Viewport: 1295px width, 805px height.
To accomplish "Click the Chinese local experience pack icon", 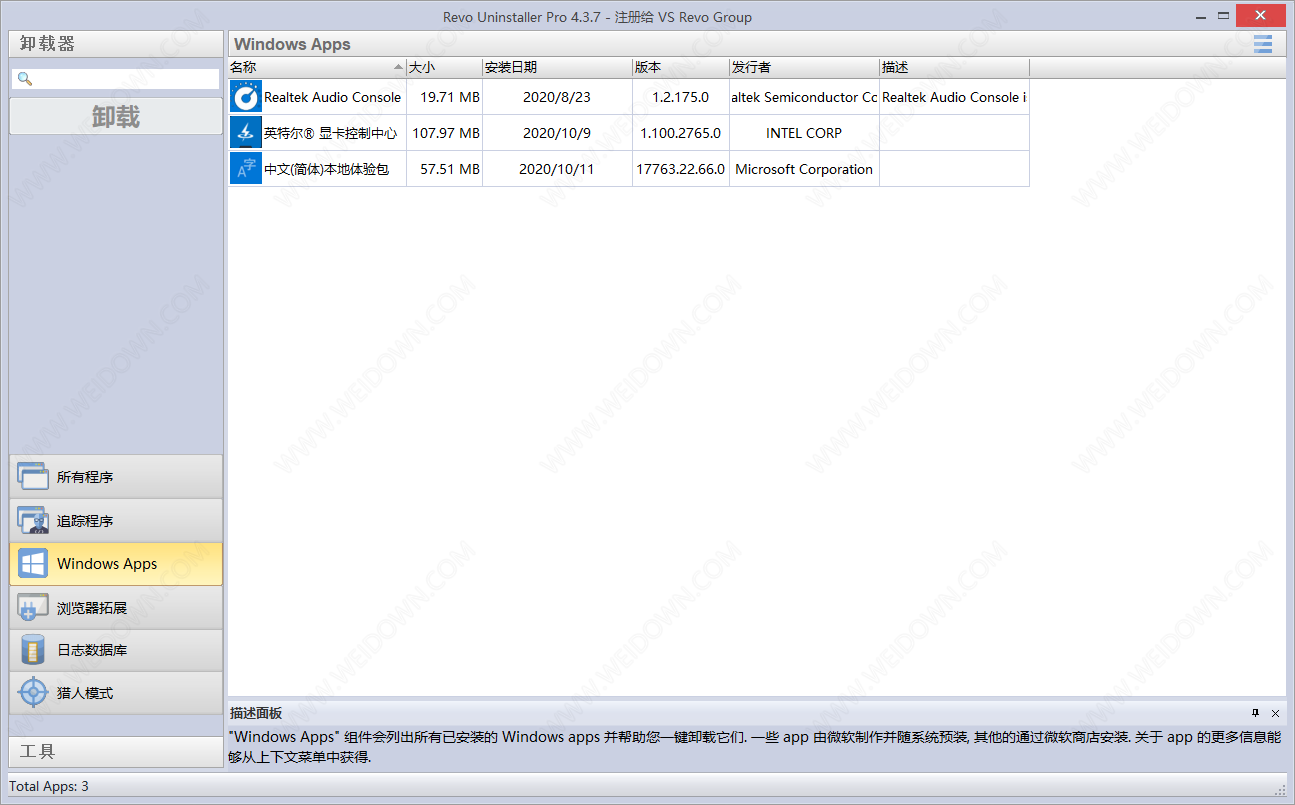I will [x=246, y=169].
